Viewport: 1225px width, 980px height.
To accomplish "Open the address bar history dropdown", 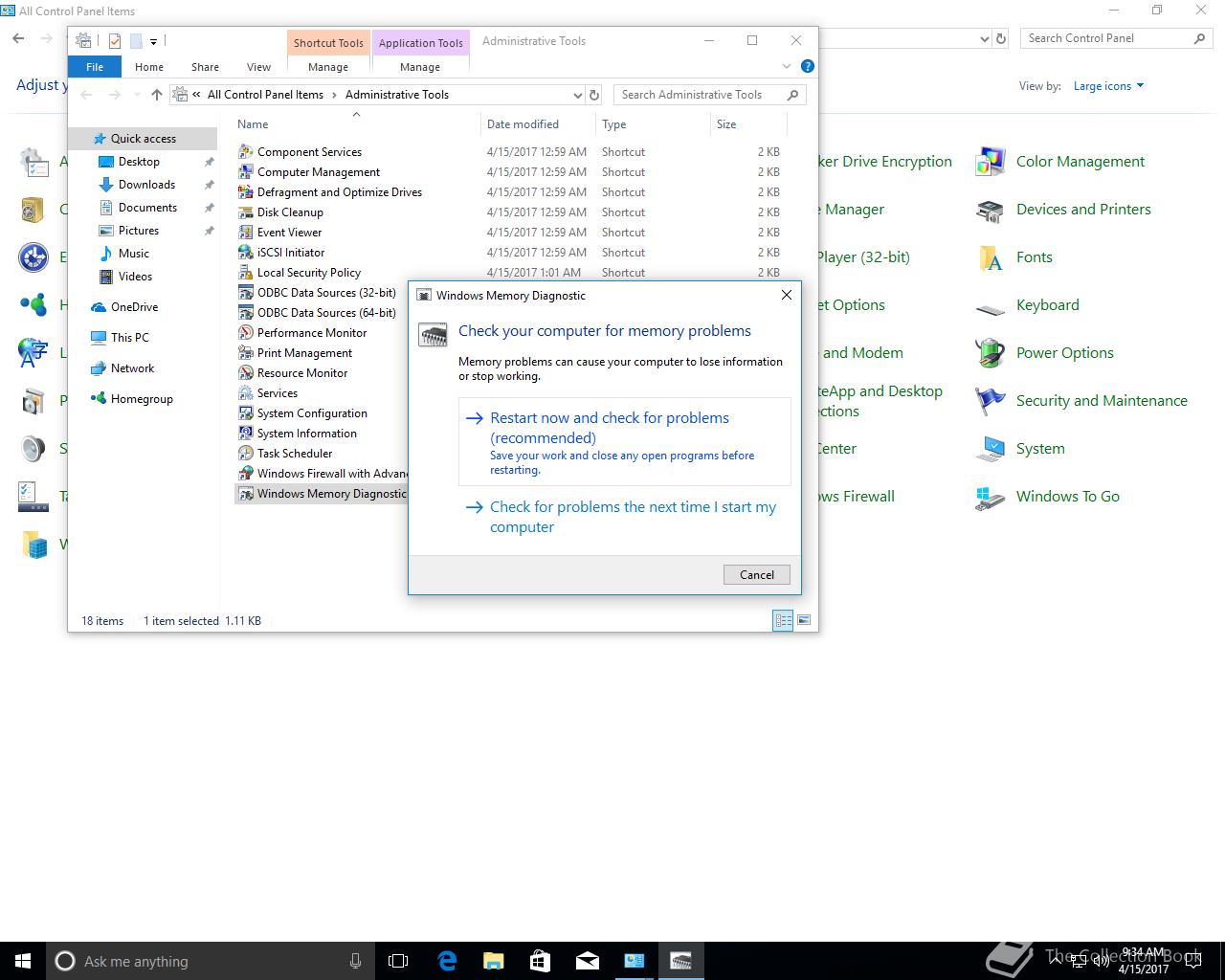I will [577, 95].
